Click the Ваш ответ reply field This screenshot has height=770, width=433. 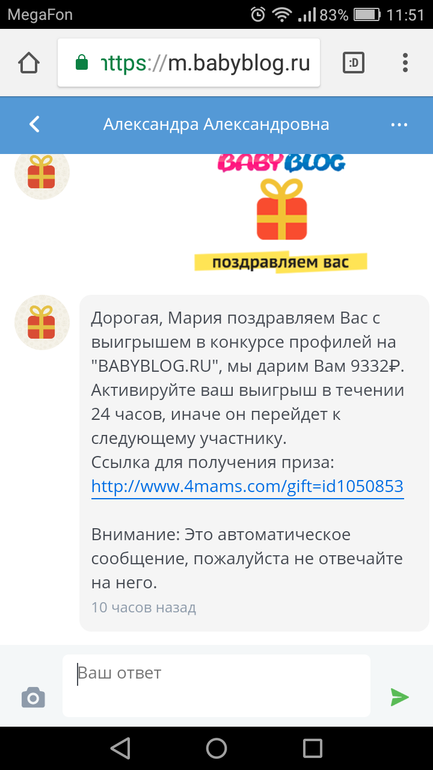[x=216, y=686]
